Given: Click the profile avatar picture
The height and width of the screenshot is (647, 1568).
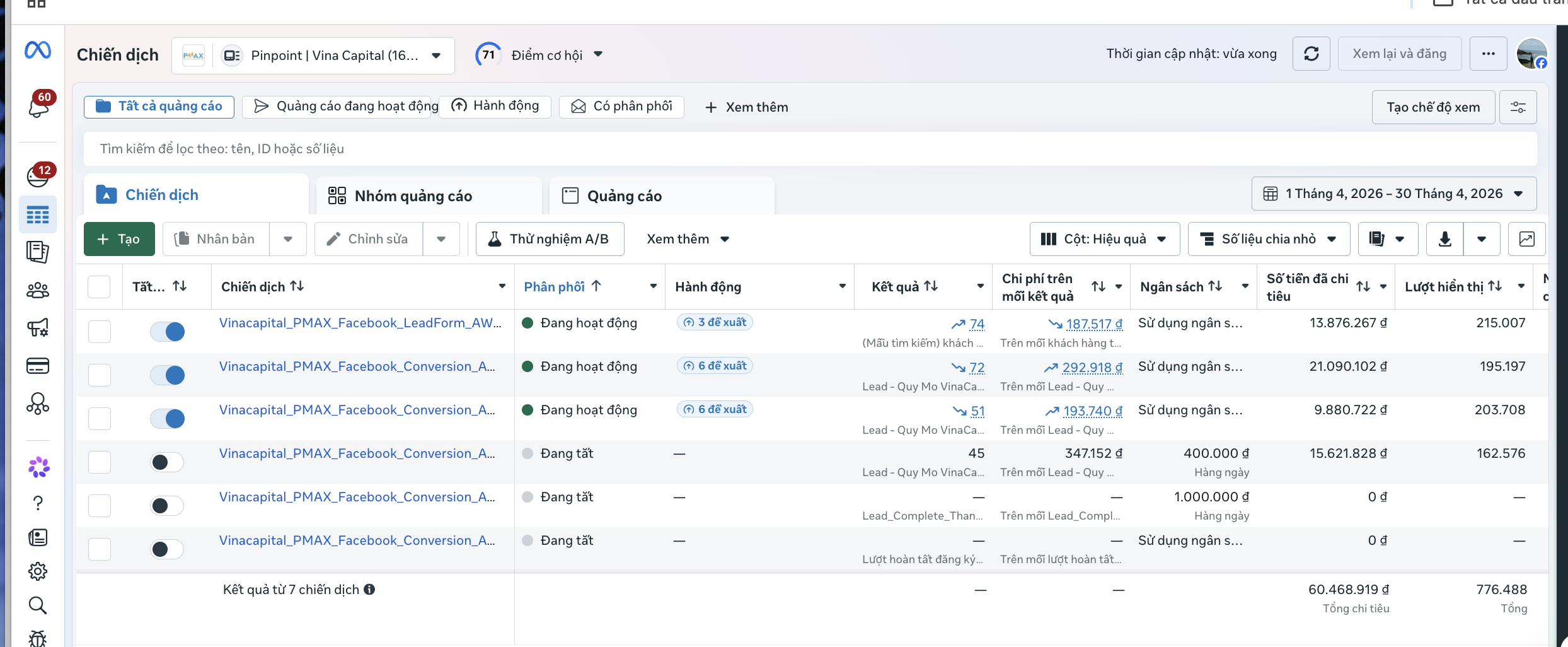Looking at the screenshot, I should point(1531,54).
